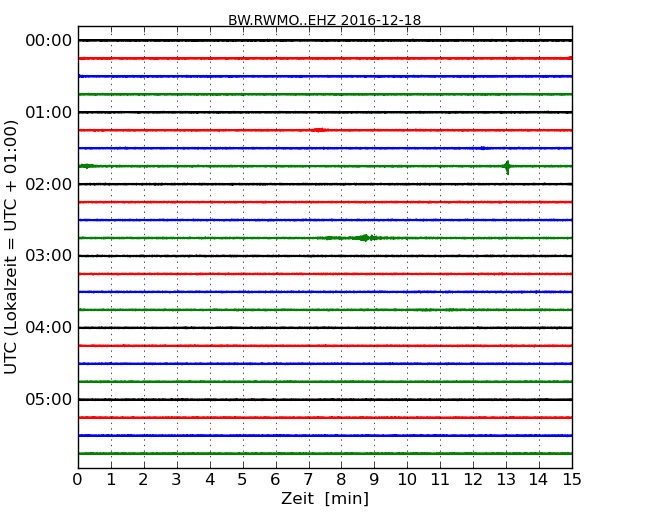Click the green spike near minute 13 at 01:45
650x520 pixels.
(507, 167)
